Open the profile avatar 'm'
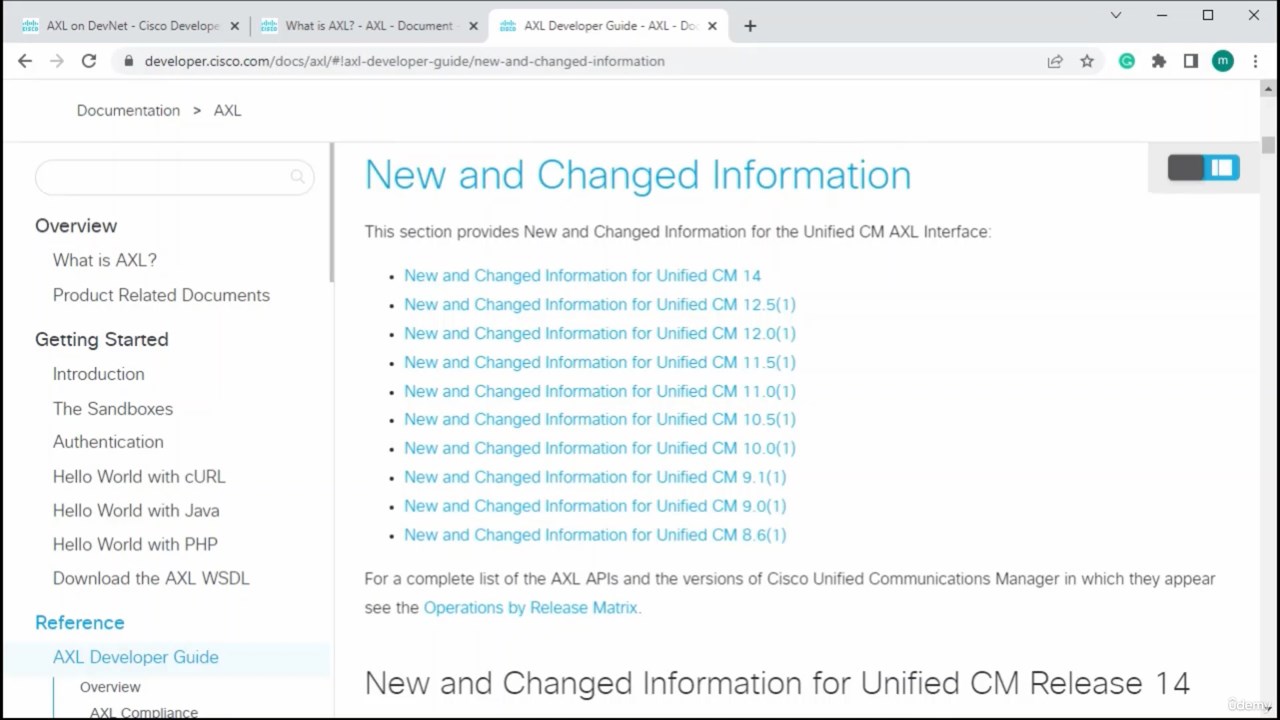 [1223, 61]
